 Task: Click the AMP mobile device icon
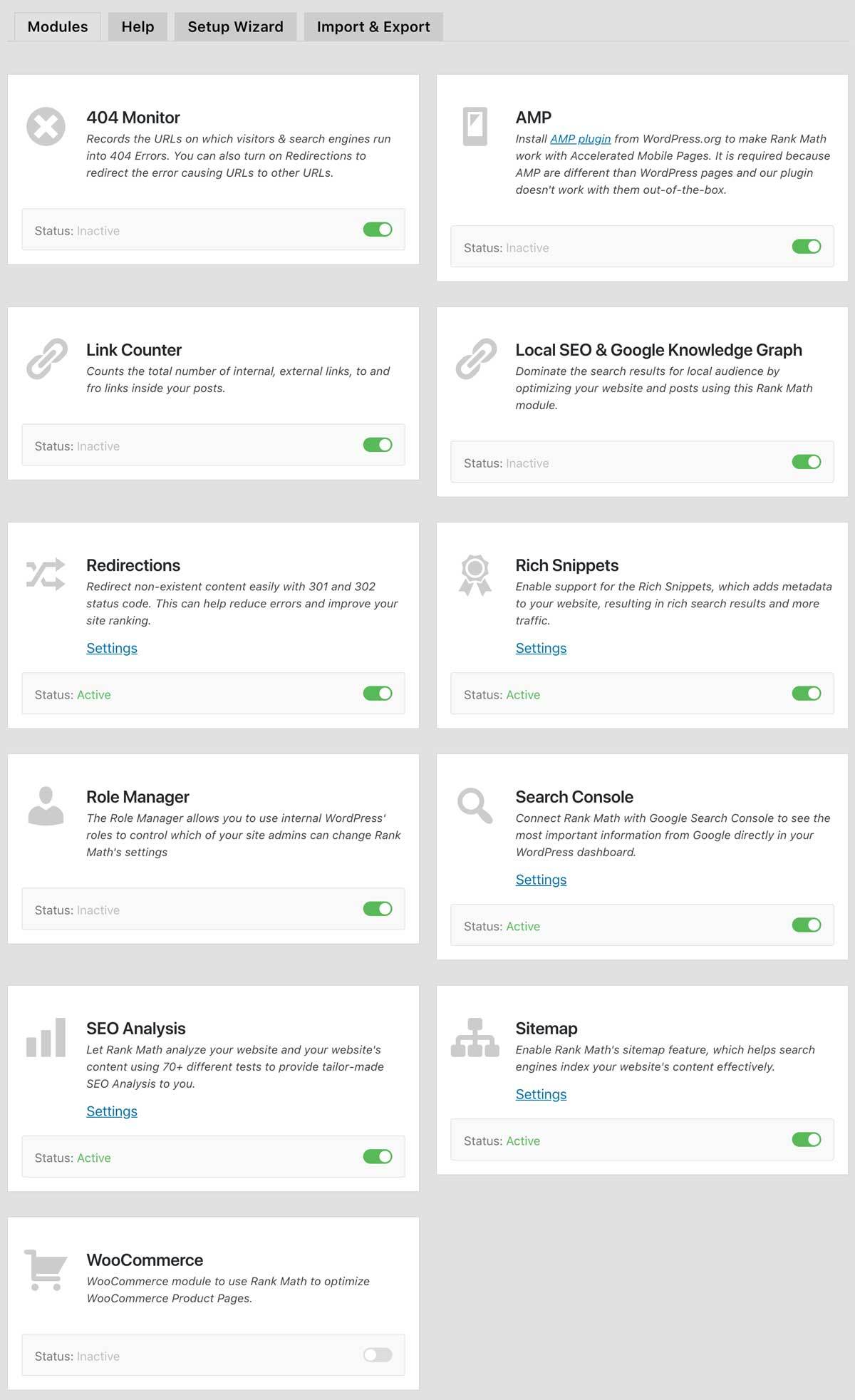pos(475,127)
